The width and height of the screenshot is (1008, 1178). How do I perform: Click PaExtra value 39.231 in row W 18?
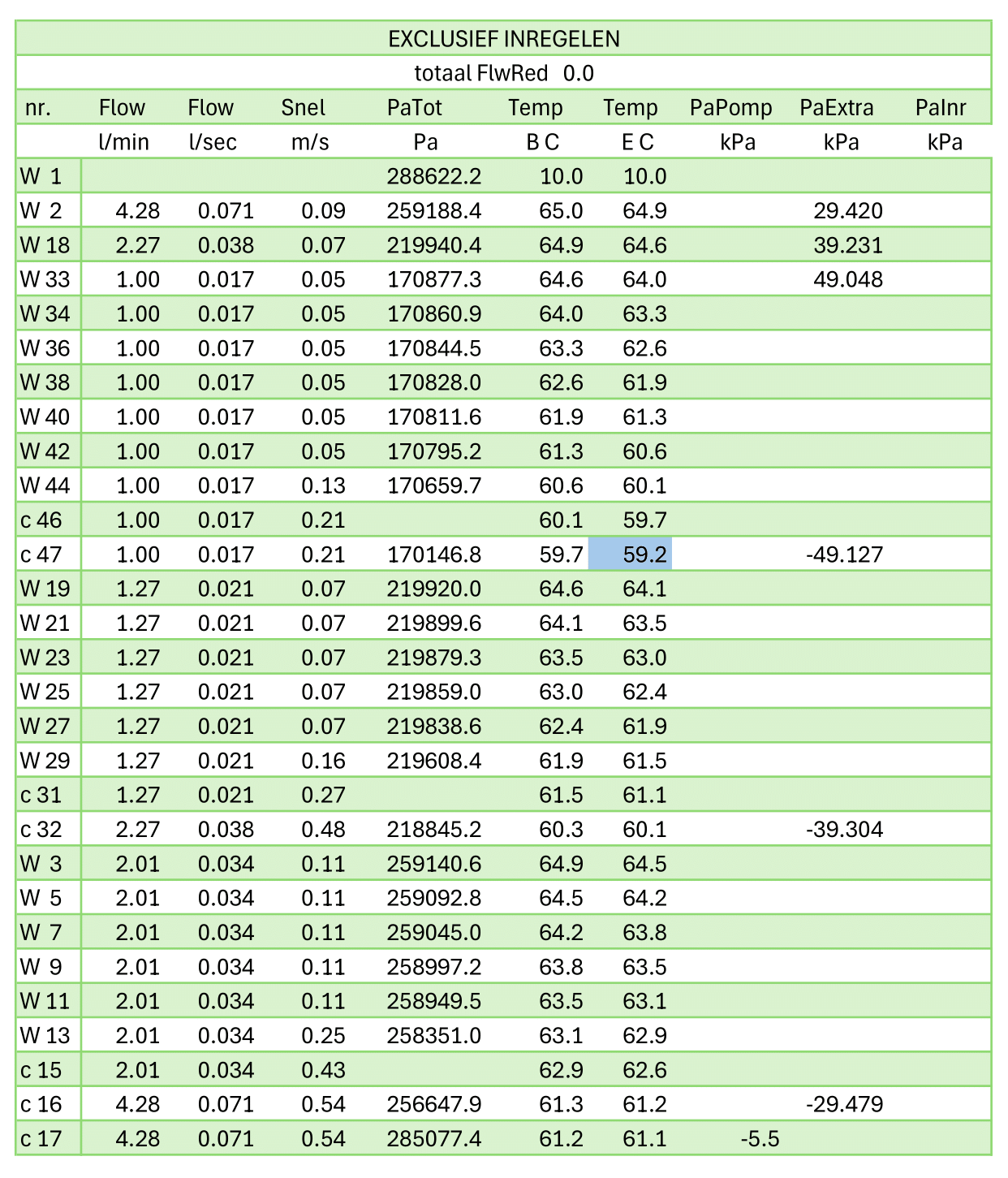[x=848, y=245]
